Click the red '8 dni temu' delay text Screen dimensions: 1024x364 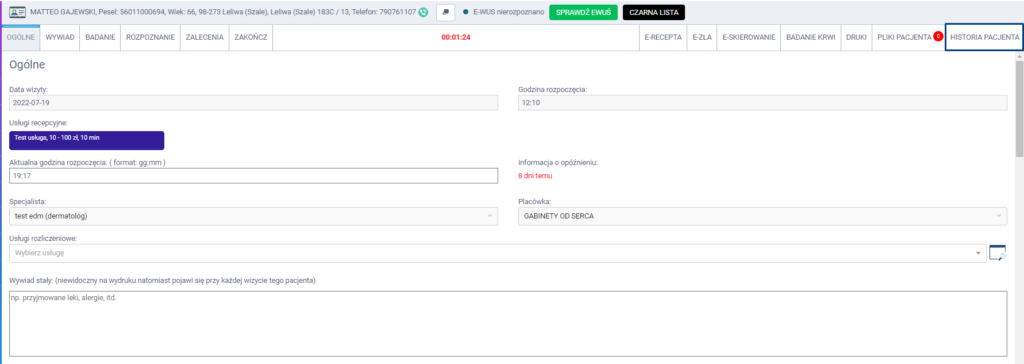(535, 176)
